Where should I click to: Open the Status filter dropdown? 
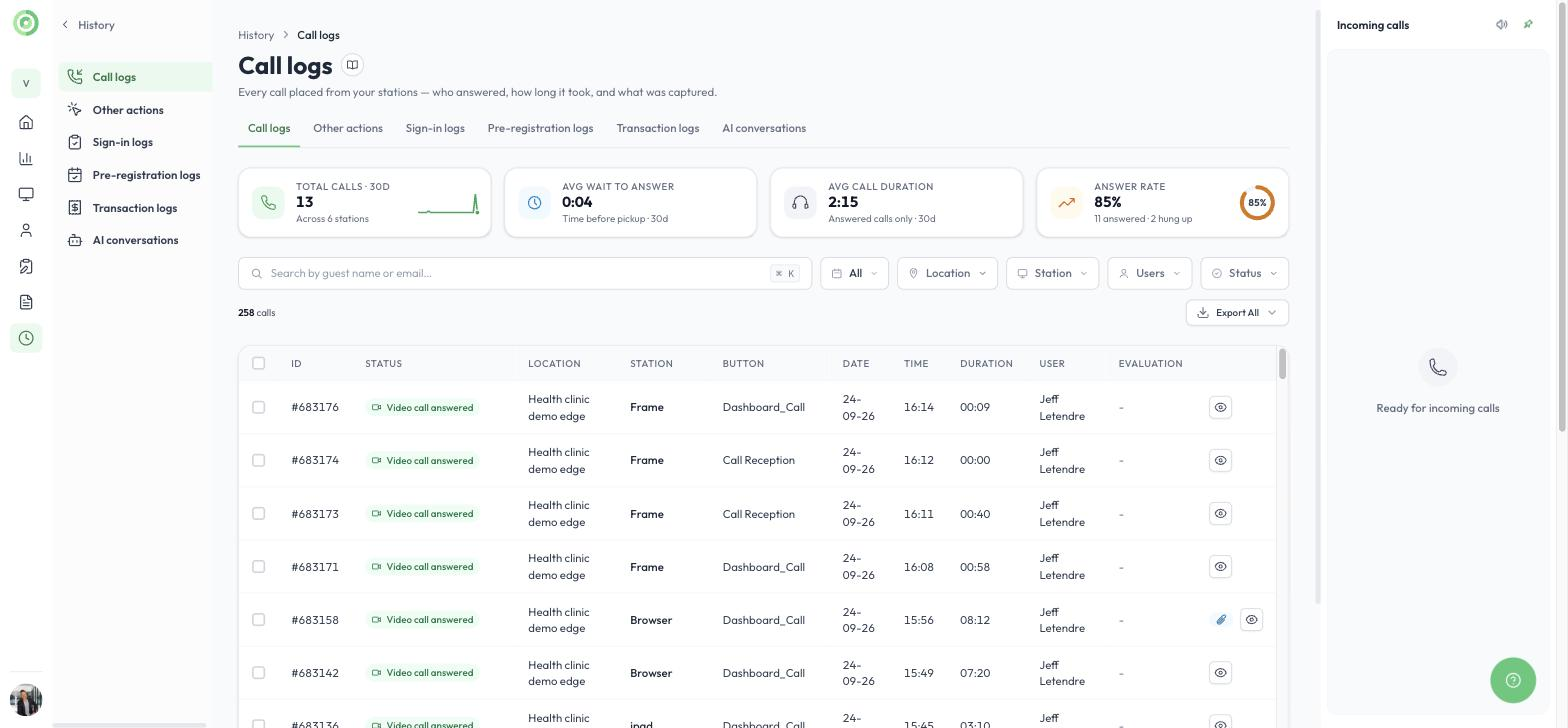point(1244,273)
